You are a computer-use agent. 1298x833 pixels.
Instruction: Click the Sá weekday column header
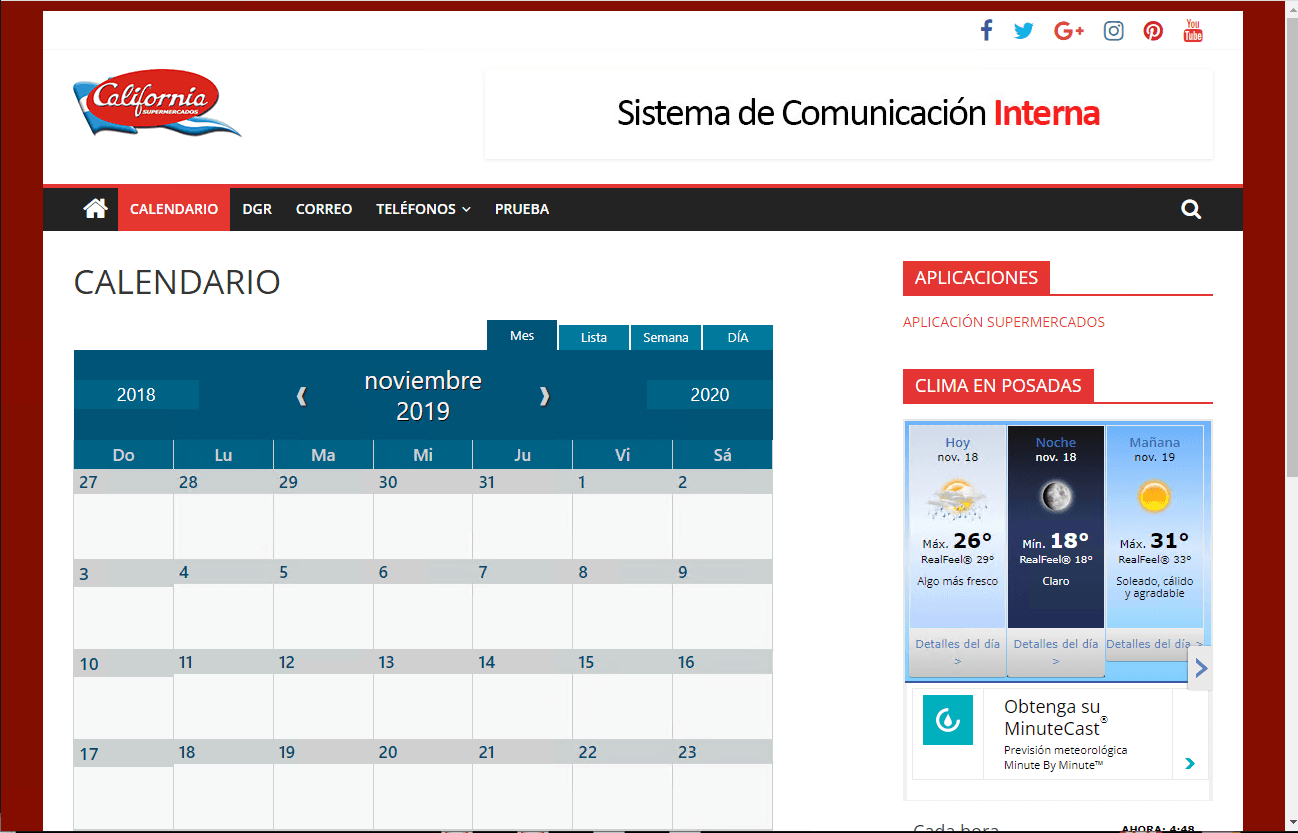click(723, 455)
